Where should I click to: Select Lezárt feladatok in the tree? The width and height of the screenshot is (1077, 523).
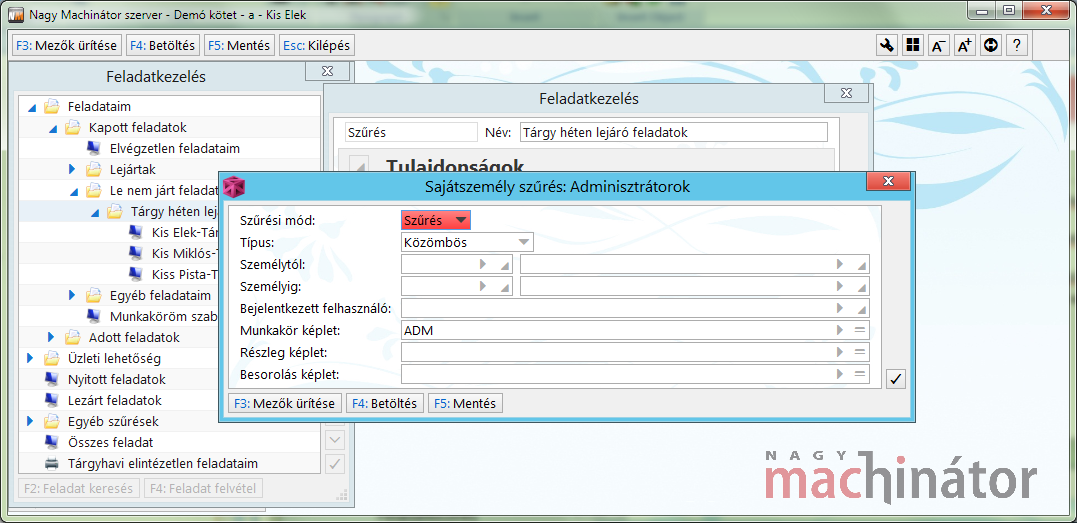[x=115, y=400]
